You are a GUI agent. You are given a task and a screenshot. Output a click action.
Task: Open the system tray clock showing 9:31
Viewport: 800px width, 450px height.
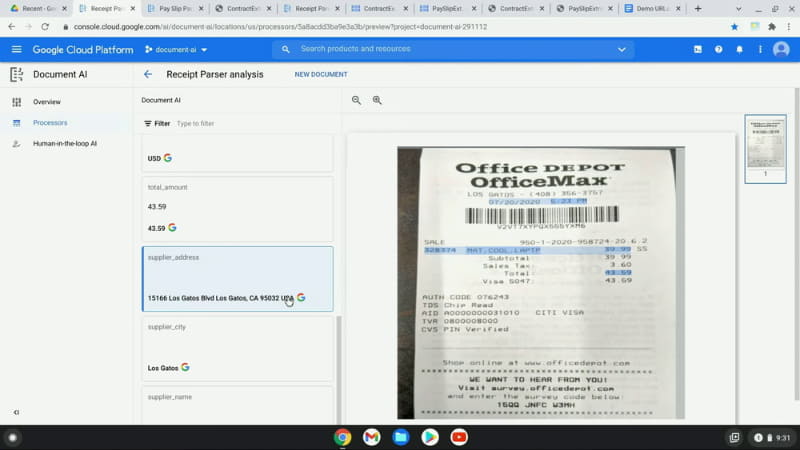pos(772,438)
